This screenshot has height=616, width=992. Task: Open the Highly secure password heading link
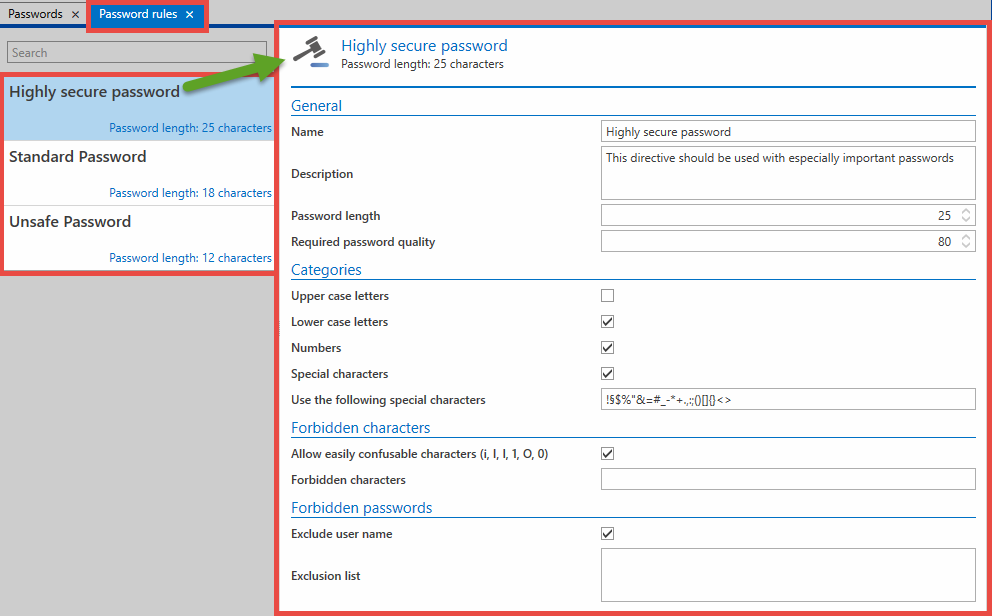click(424, 45)
